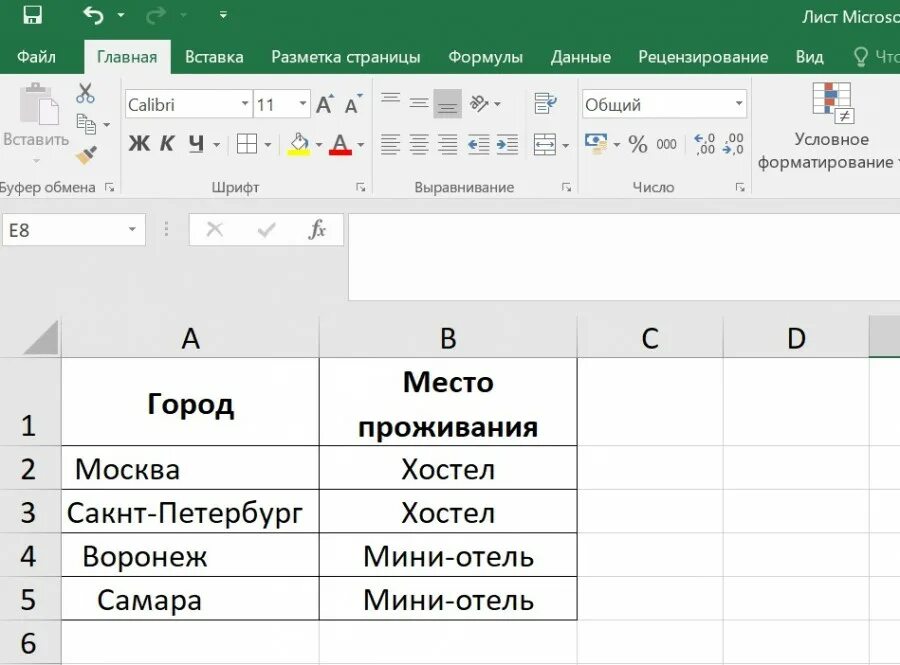
Task: Click the Select All corner triangle
Action: (41, 337)
